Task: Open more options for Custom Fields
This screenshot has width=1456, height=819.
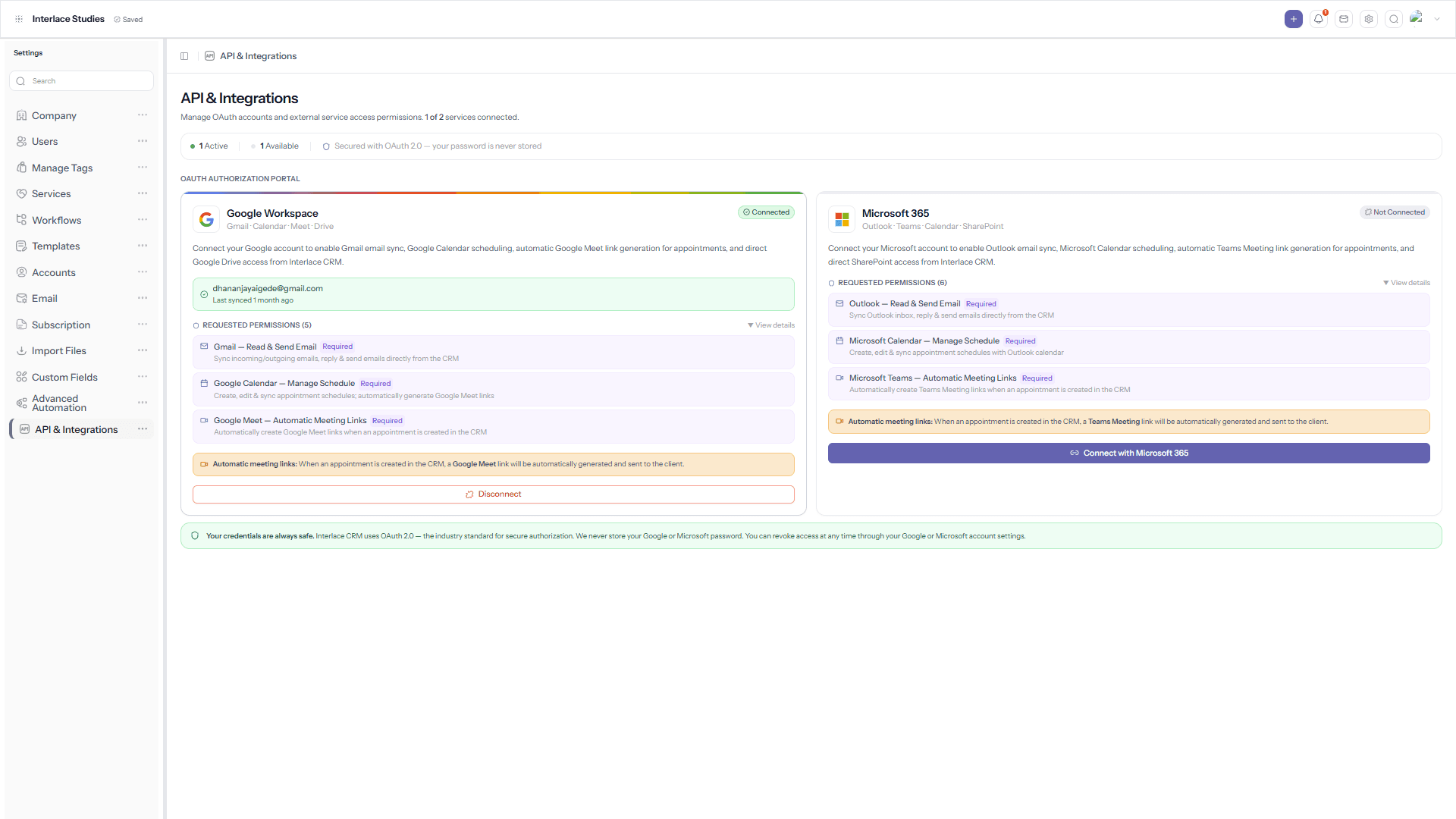Action: click(143, 377)
